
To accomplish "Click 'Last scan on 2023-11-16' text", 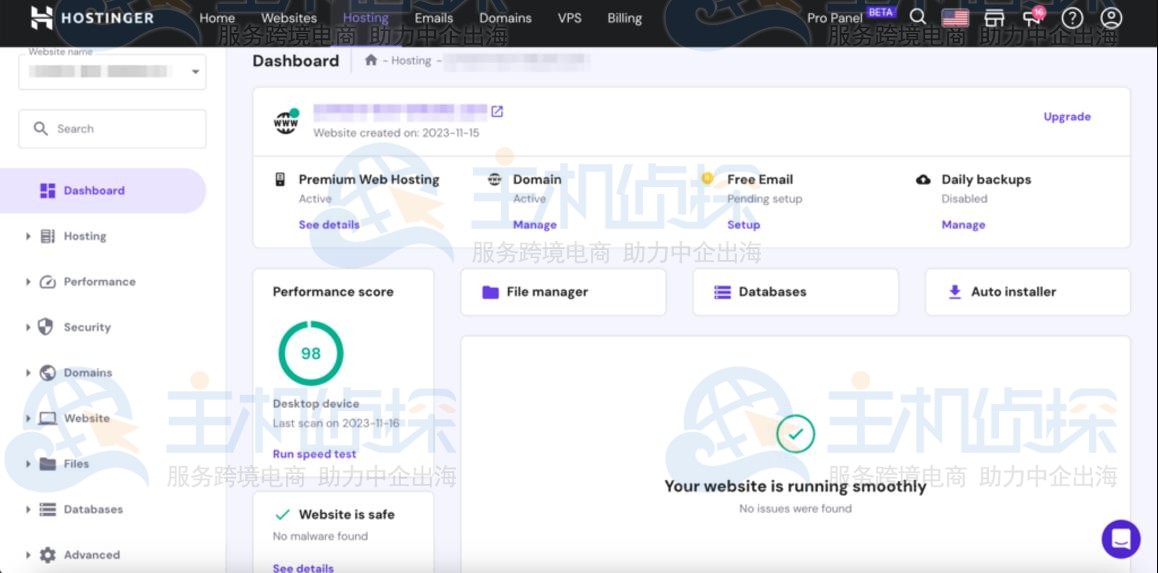I will tap(336, 423).
